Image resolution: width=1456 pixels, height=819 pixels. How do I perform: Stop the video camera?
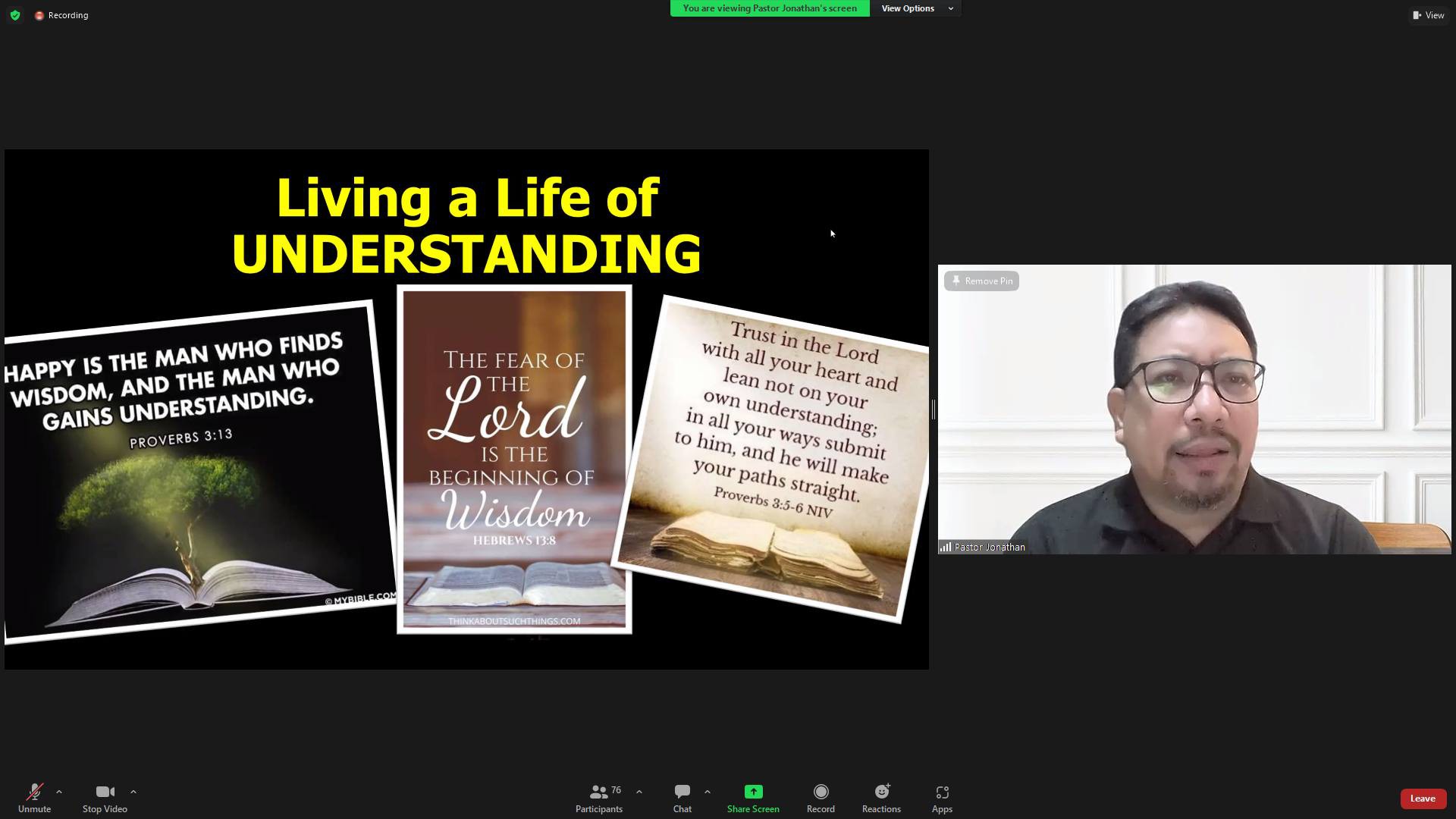105,799
